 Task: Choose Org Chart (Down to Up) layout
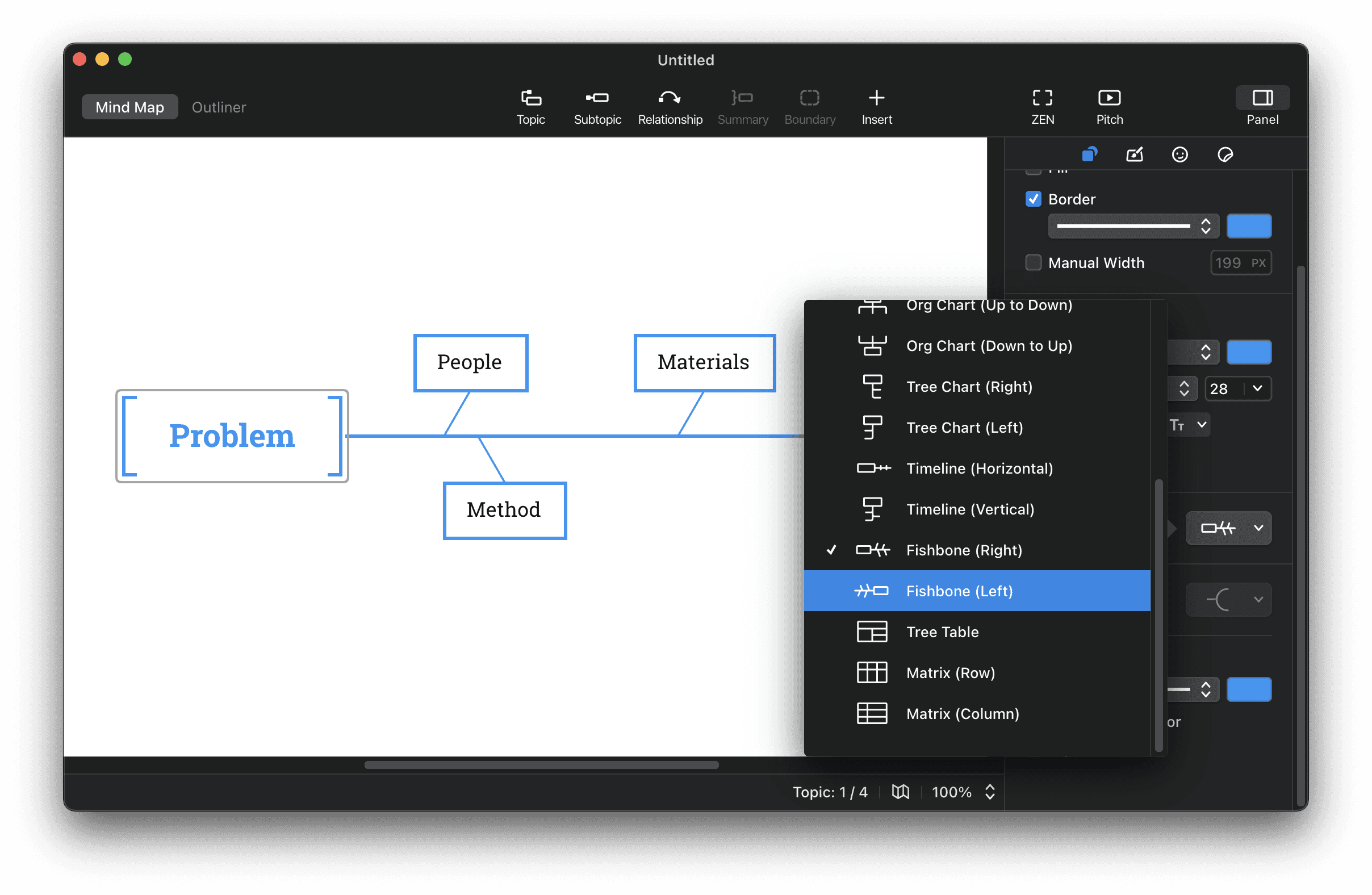pos(977,346)
